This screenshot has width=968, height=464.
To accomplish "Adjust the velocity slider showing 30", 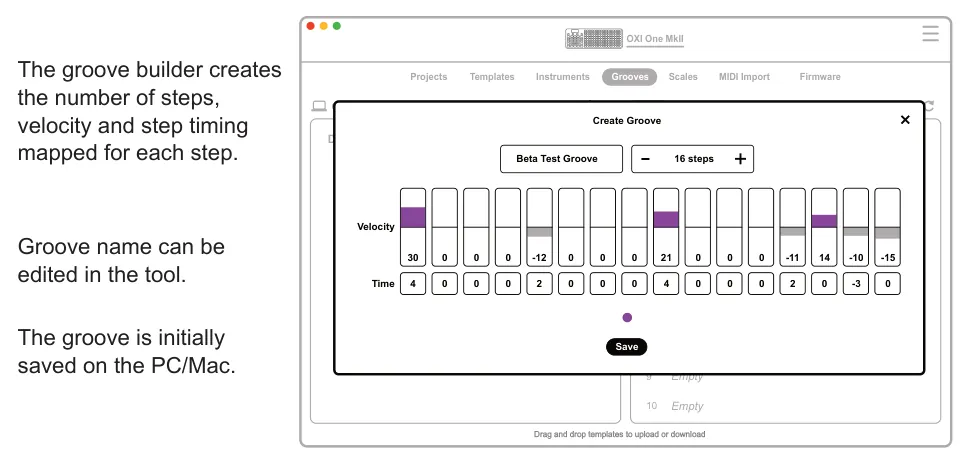I will 413,227.
